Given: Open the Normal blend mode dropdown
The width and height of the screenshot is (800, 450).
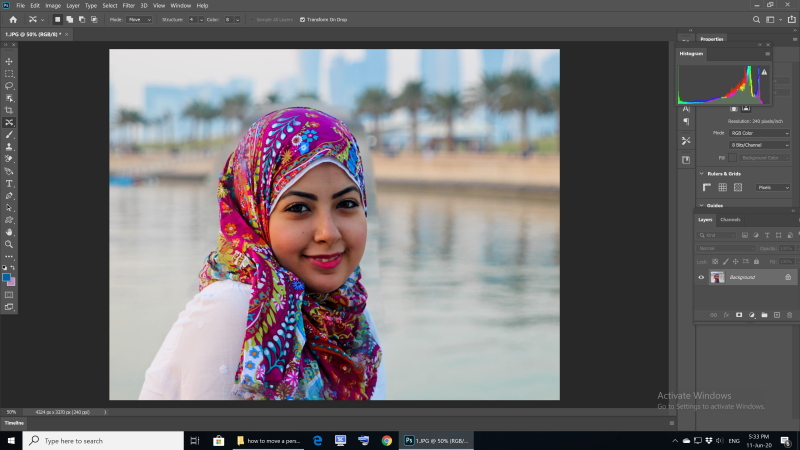Looking at the screenshot, I should 726,248.
